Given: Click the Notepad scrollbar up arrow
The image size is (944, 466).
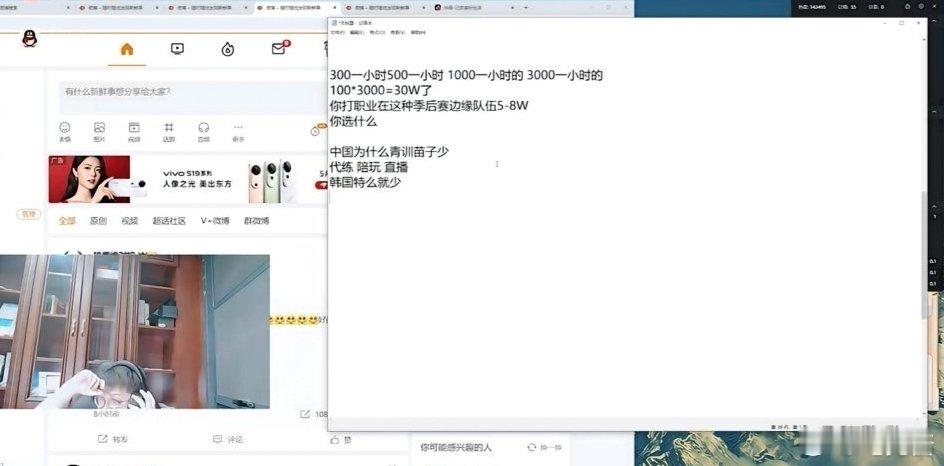Looking at the screenshot, I should (924, 40).
